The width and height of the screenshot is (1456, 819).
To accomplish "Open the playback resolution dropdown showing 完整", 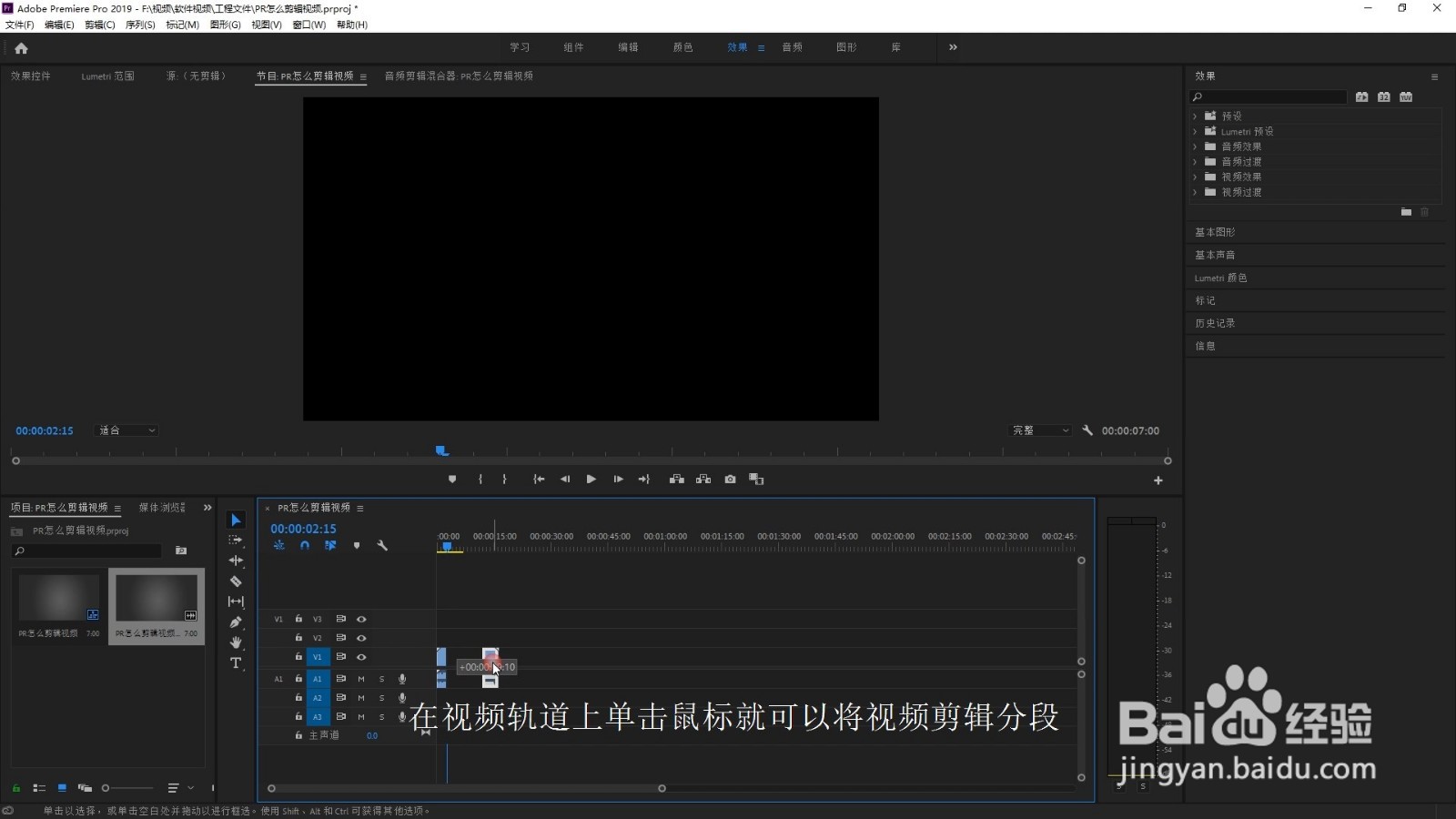I will (x=1040, y=430).
